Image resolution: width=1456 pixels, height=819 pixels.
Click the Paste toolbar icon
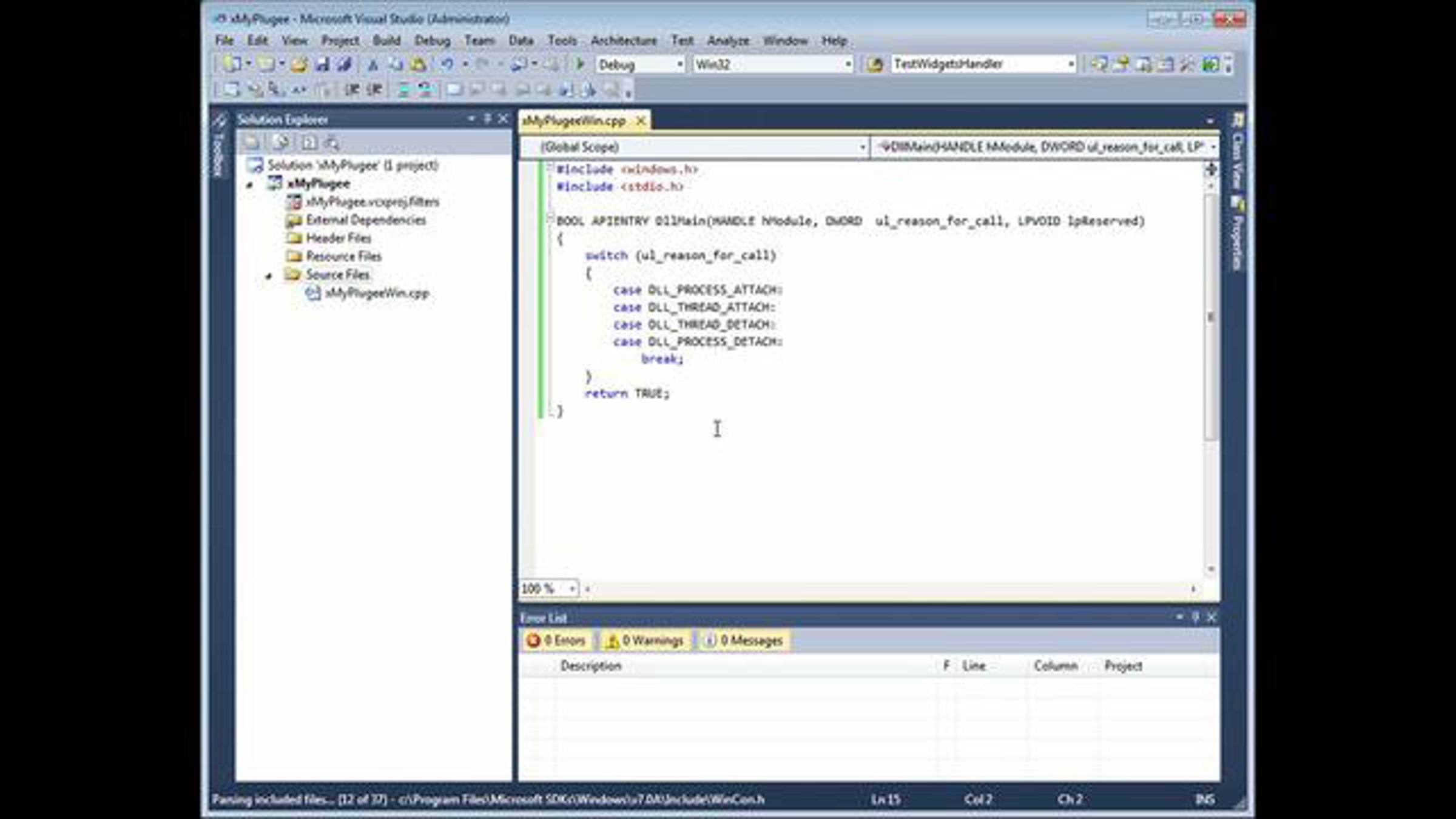click(x=418, y=64)
